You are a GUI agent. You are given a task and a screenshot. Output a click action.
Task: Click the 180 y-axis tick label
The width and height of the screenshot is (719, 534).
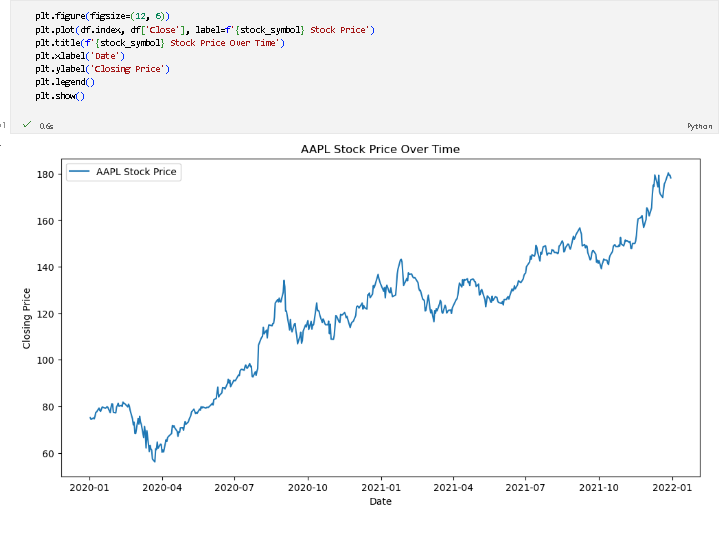pyautogui.click(x=45, y=175)
